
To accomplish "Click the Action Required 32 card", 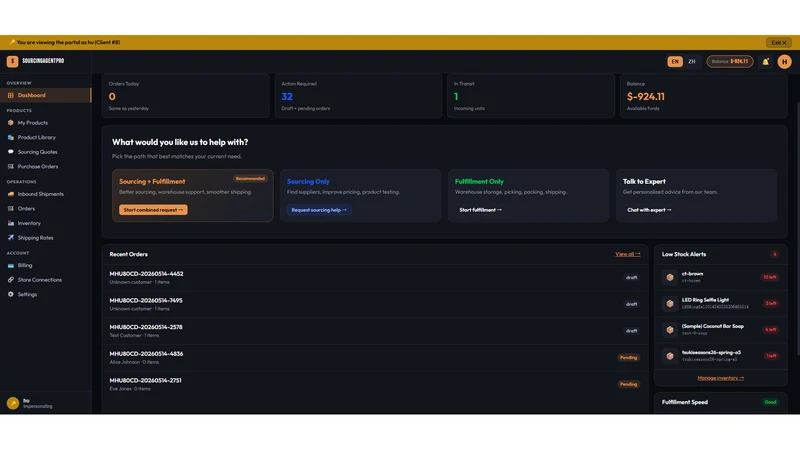I will click(x=358, y=96).
